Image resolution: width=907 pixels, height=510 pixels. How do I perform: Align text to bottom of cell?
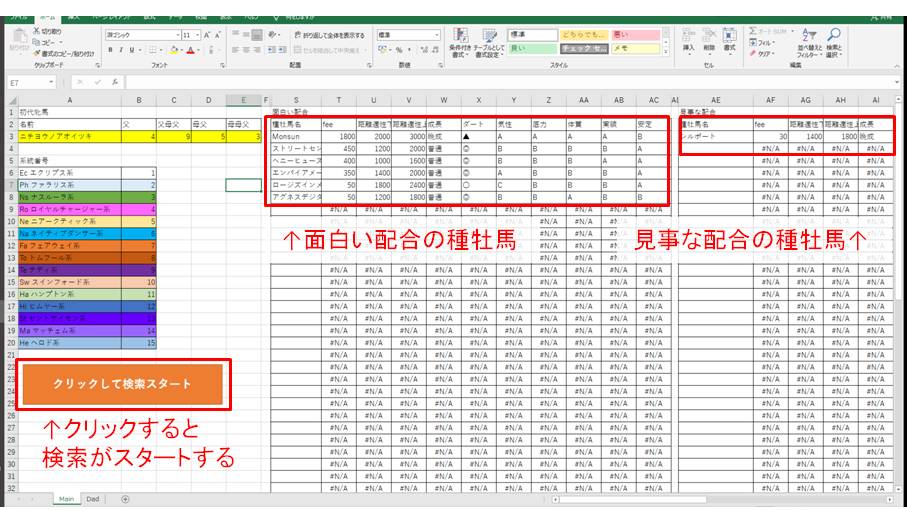(x=257, y=35)
